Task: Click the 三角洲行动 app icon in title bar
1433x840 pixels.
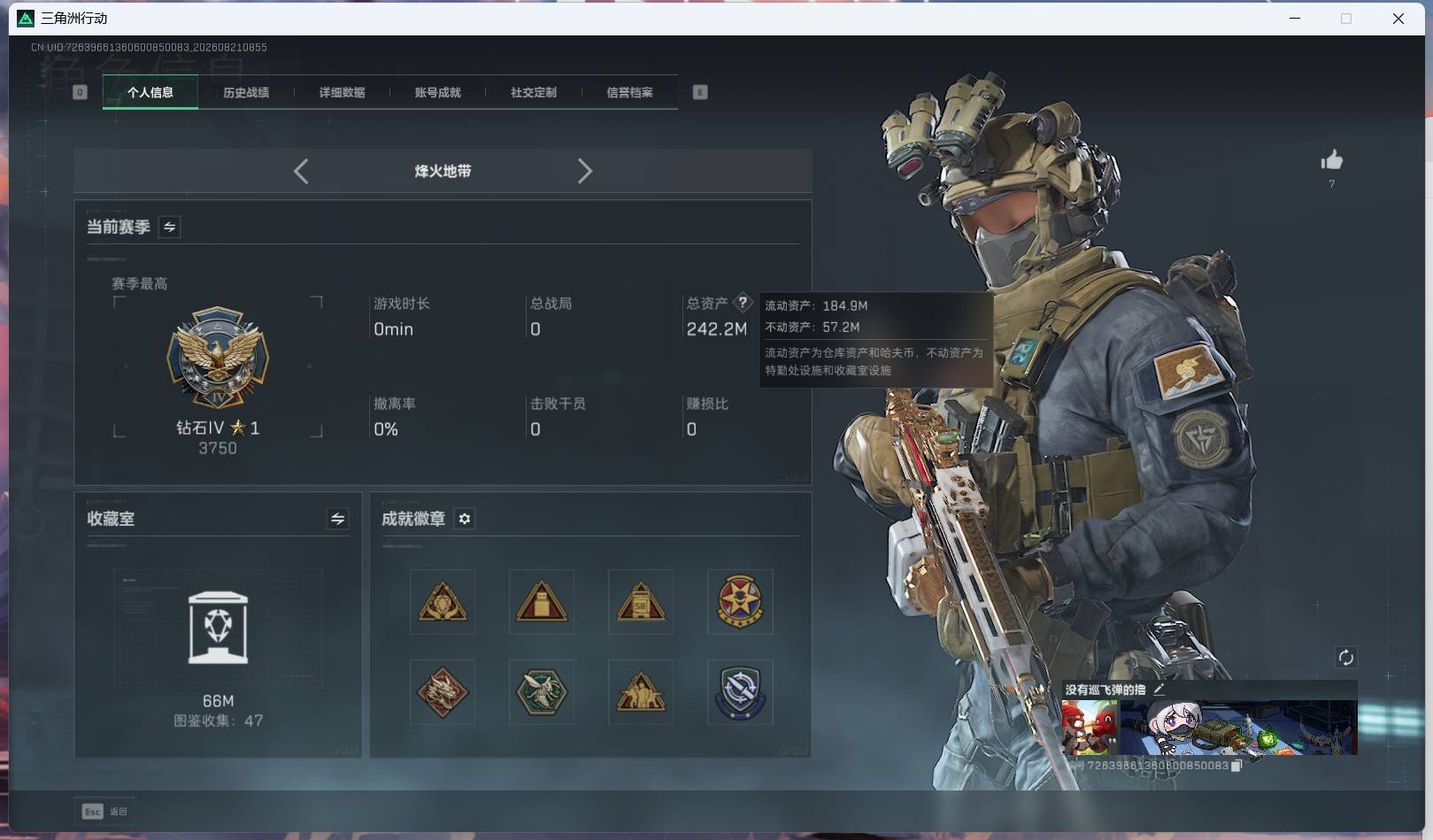Action: (x=26, y=19)
